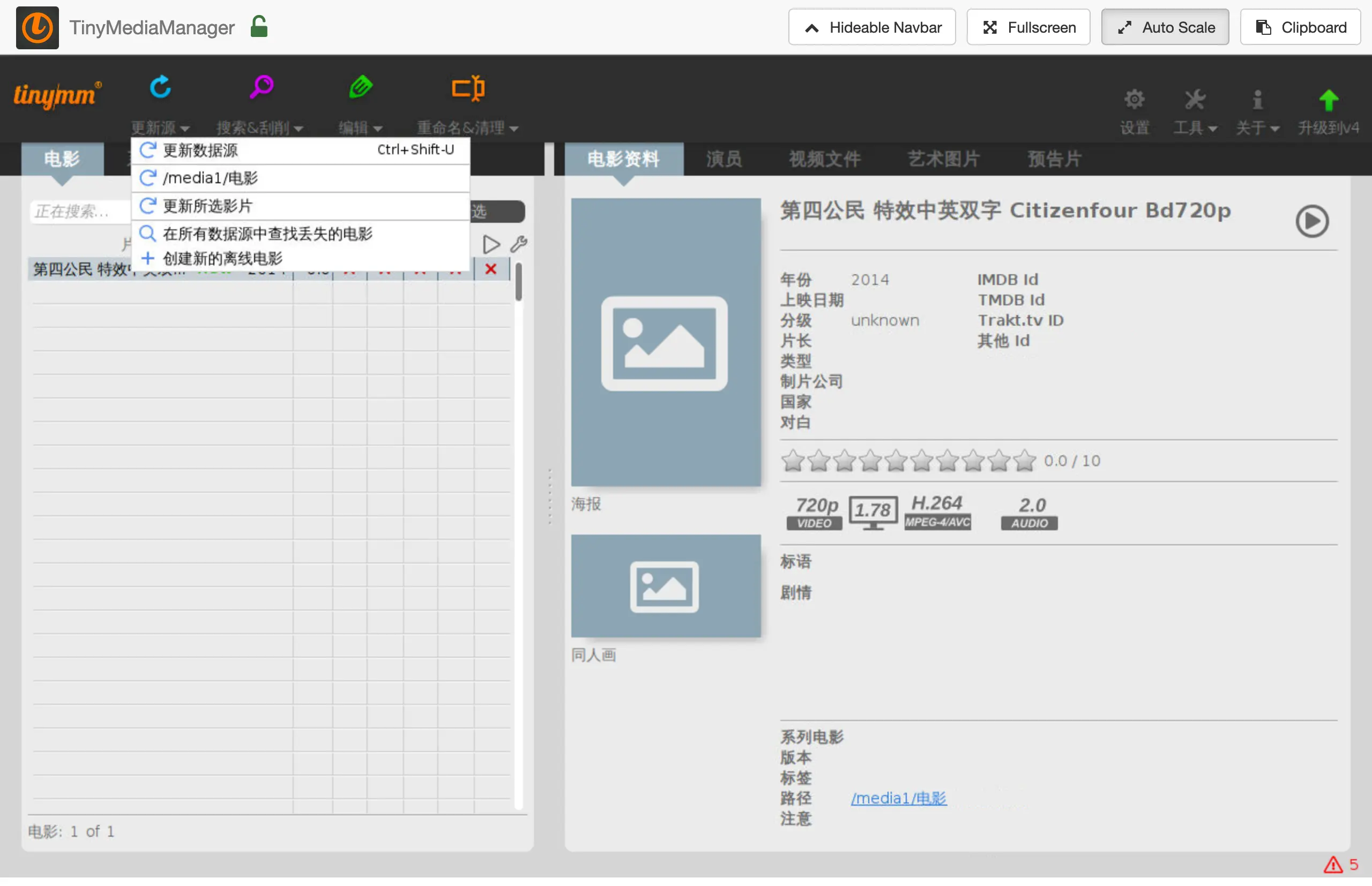Viewport: 1372px width, 886px height.
Task: Click the 同人画 fanart placeholder image
Action: (x=666, y=585)
